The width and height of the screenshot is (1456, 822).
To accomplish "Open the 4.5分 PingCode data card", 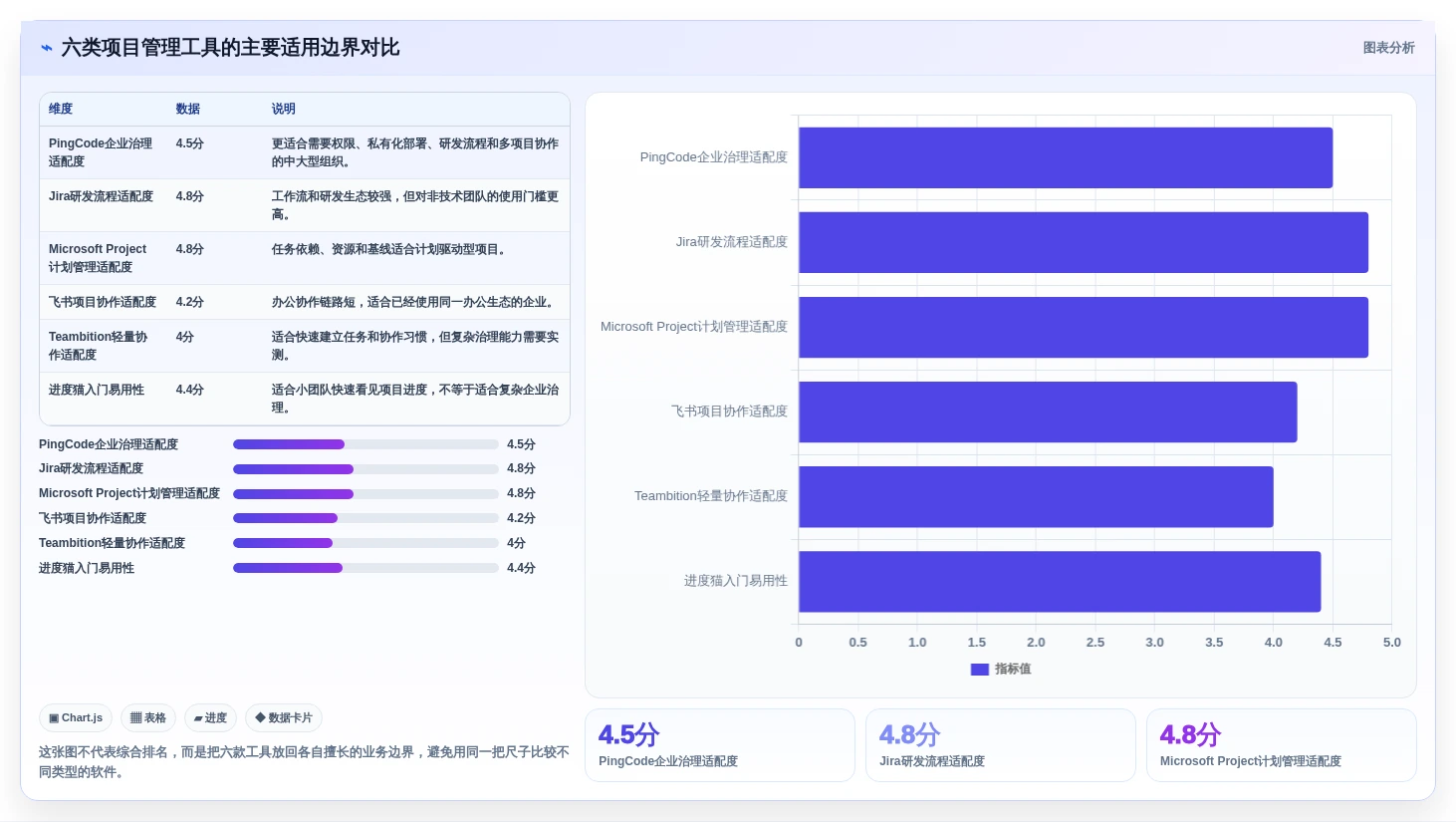I will (x=720, y=745).
